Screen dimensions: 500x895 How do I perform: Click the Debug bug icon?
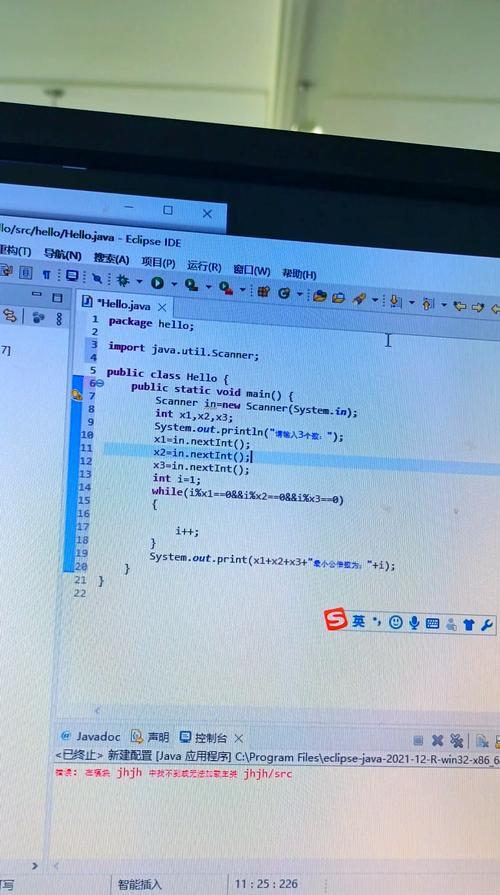[x=122, y=280]
